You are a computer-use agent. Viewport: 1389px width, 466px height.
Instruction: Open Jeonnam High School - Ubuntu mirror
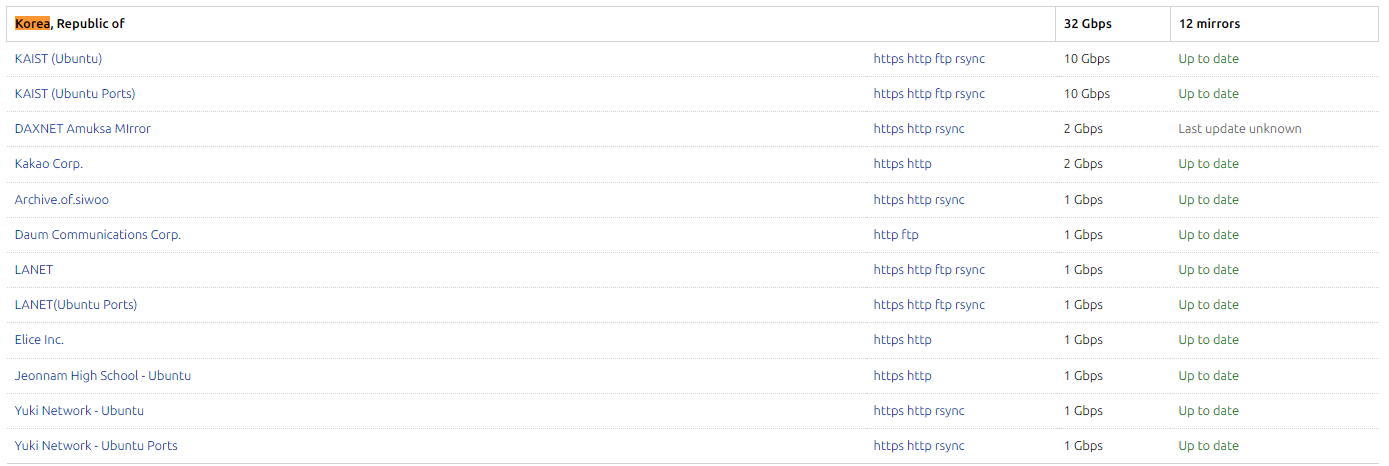(103, 376)
